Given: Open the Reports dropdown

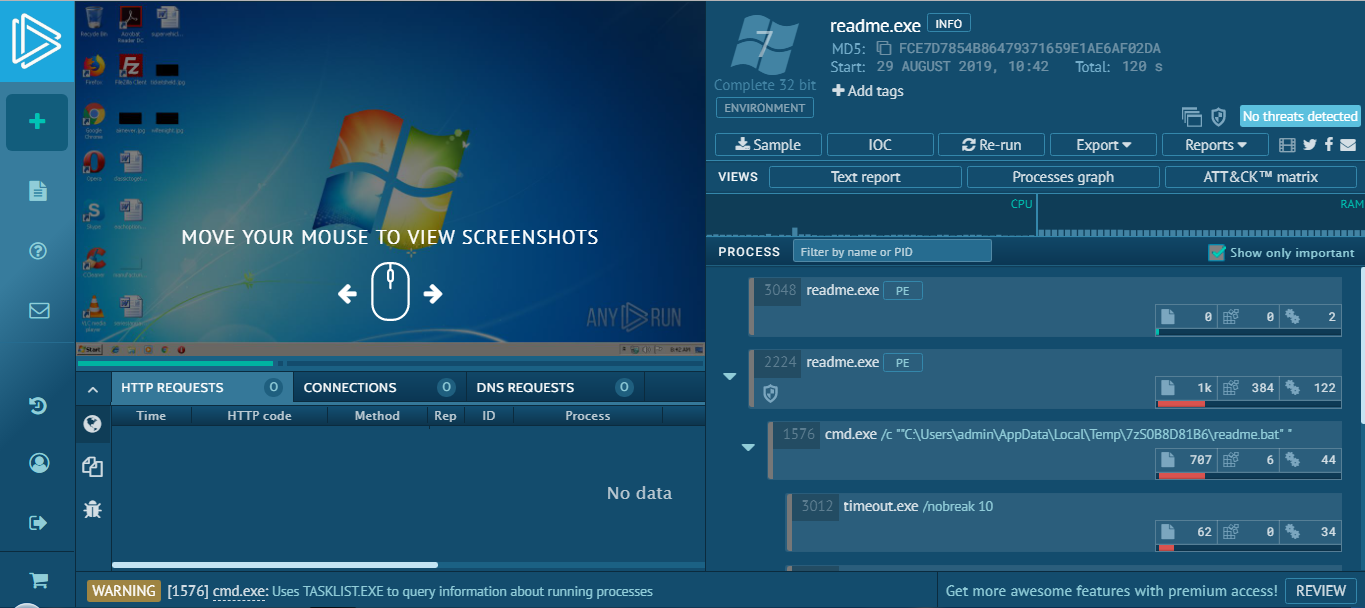Looking at the screenshot, I should (1215, 145).
